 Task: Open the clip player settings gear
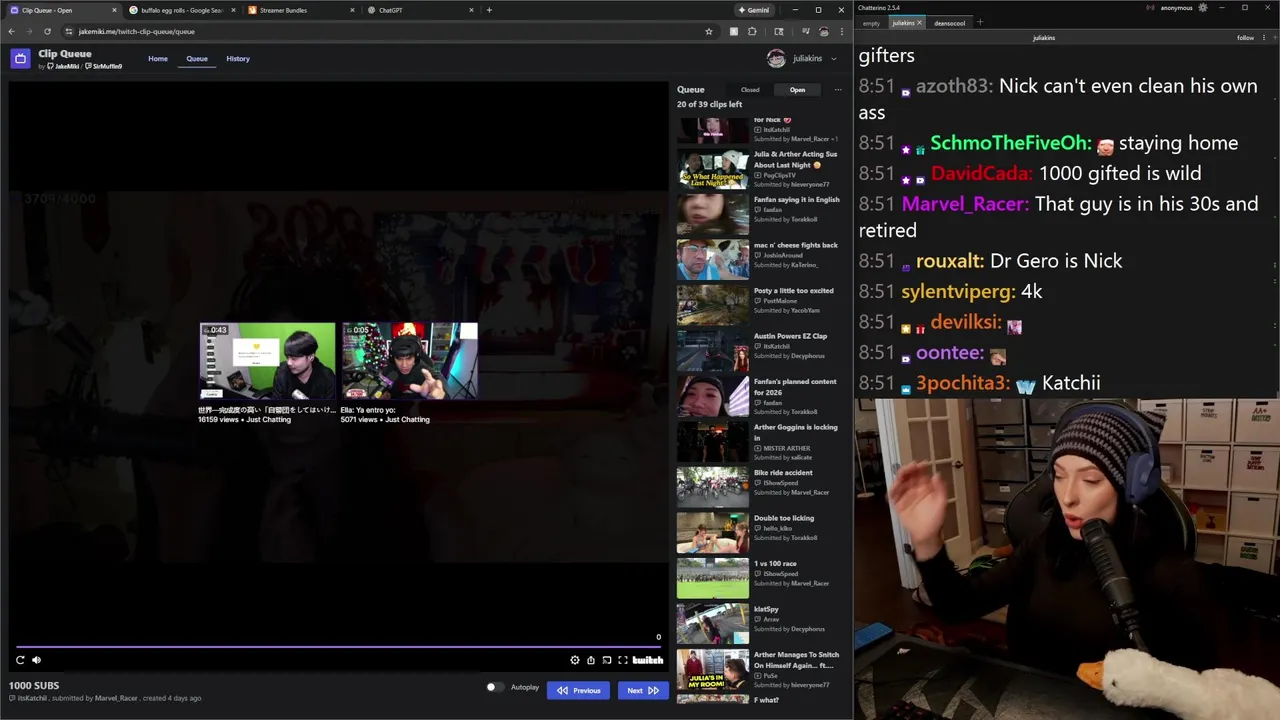(575, 660)
